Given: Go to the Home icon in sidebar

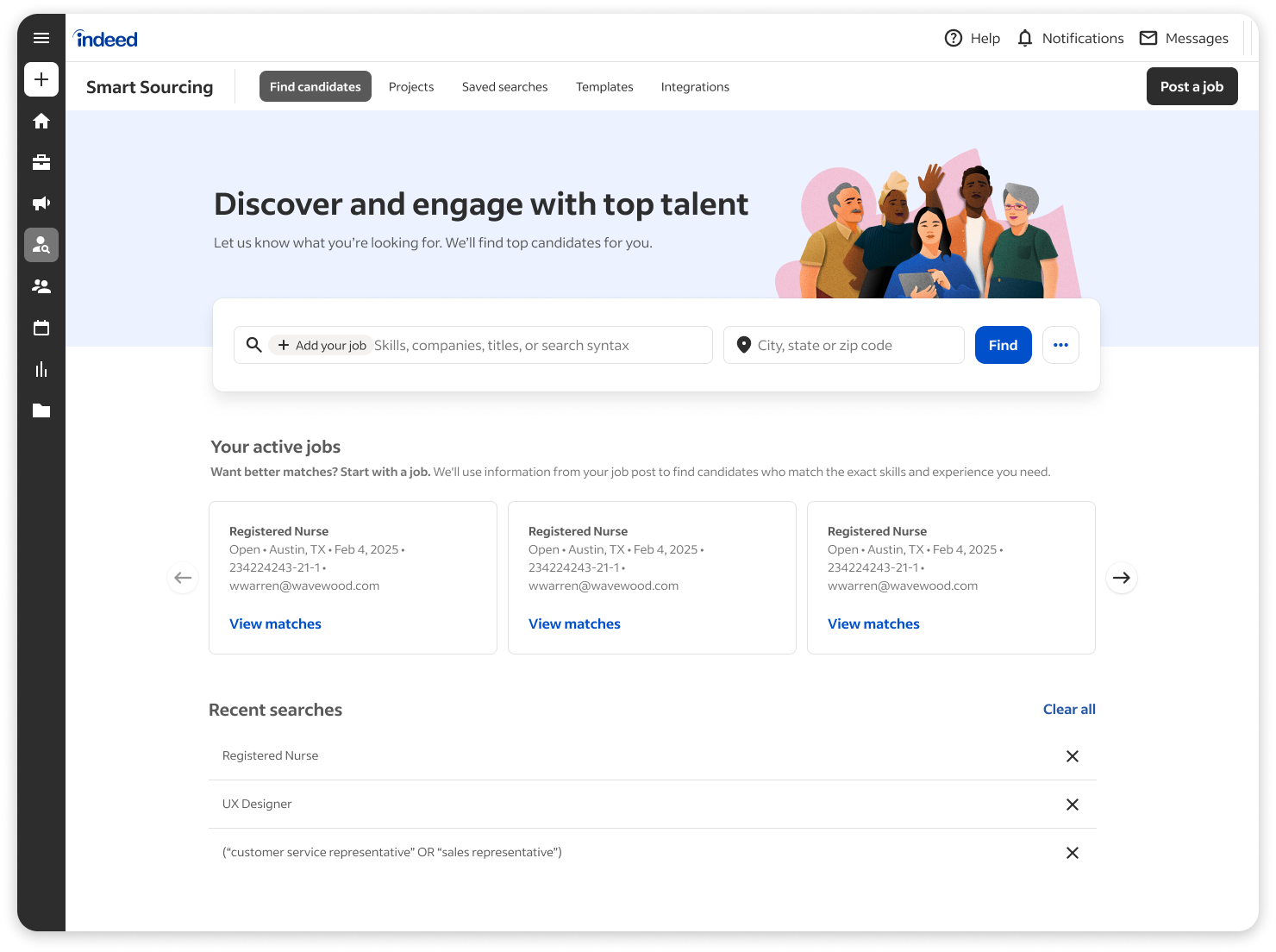Looking at the screenshot, I should pos(41,121).
